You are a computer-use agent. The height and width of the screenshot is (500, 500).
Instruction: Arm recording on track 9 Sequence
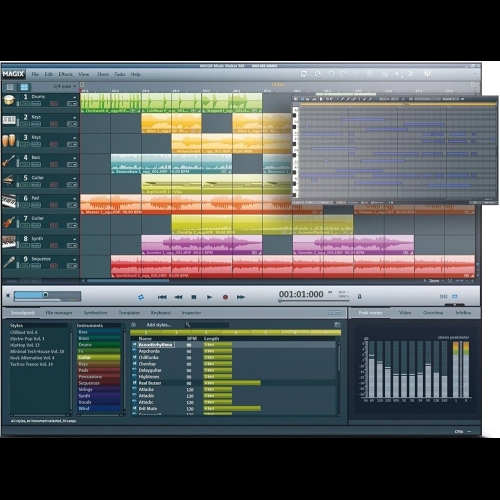coord(54,266)
